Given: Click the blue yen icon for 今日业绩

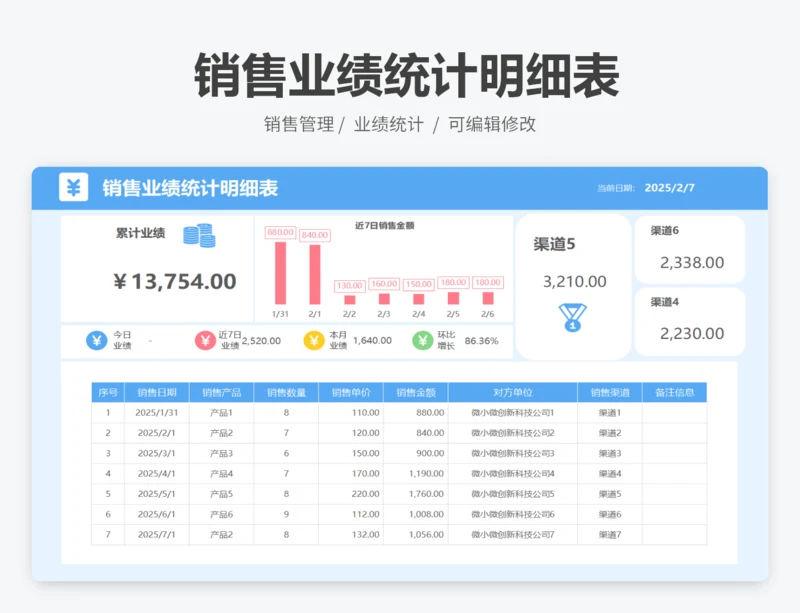Looking at the screenshot, I should pos(96,340).
